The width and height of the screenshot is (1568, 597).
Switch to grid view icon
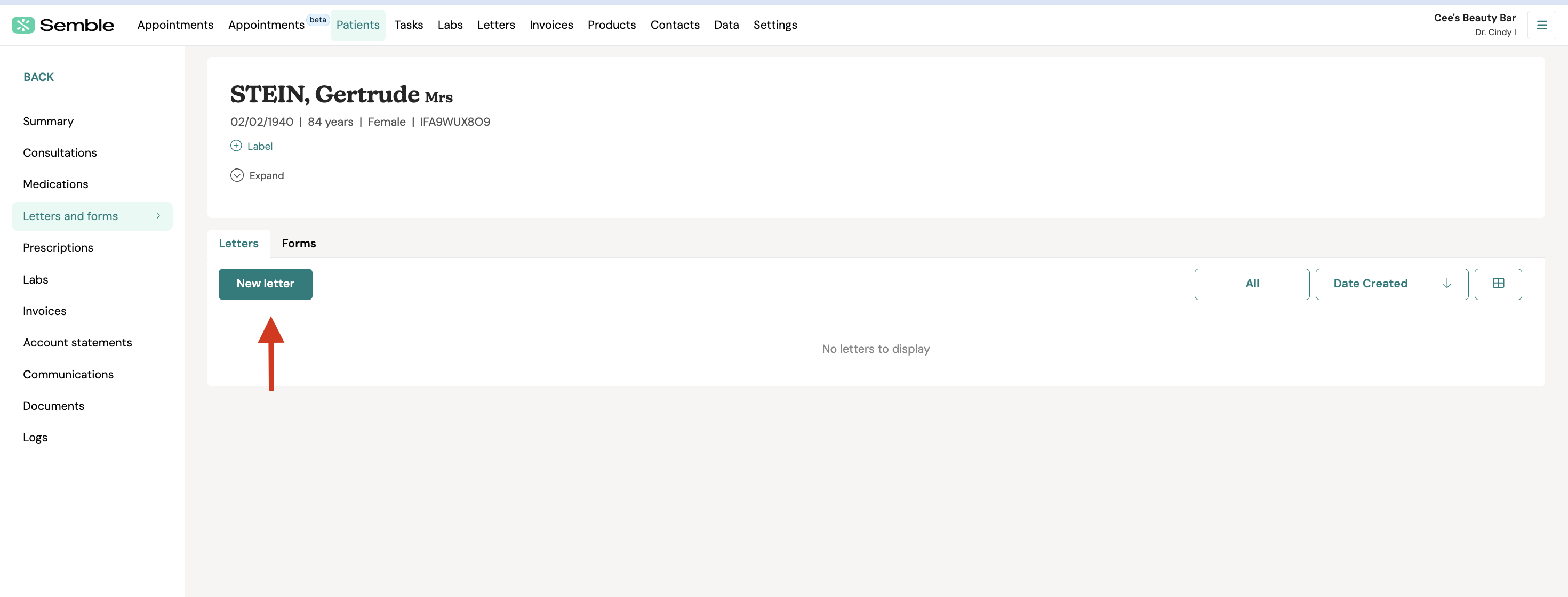click(x=1498, y=284)
